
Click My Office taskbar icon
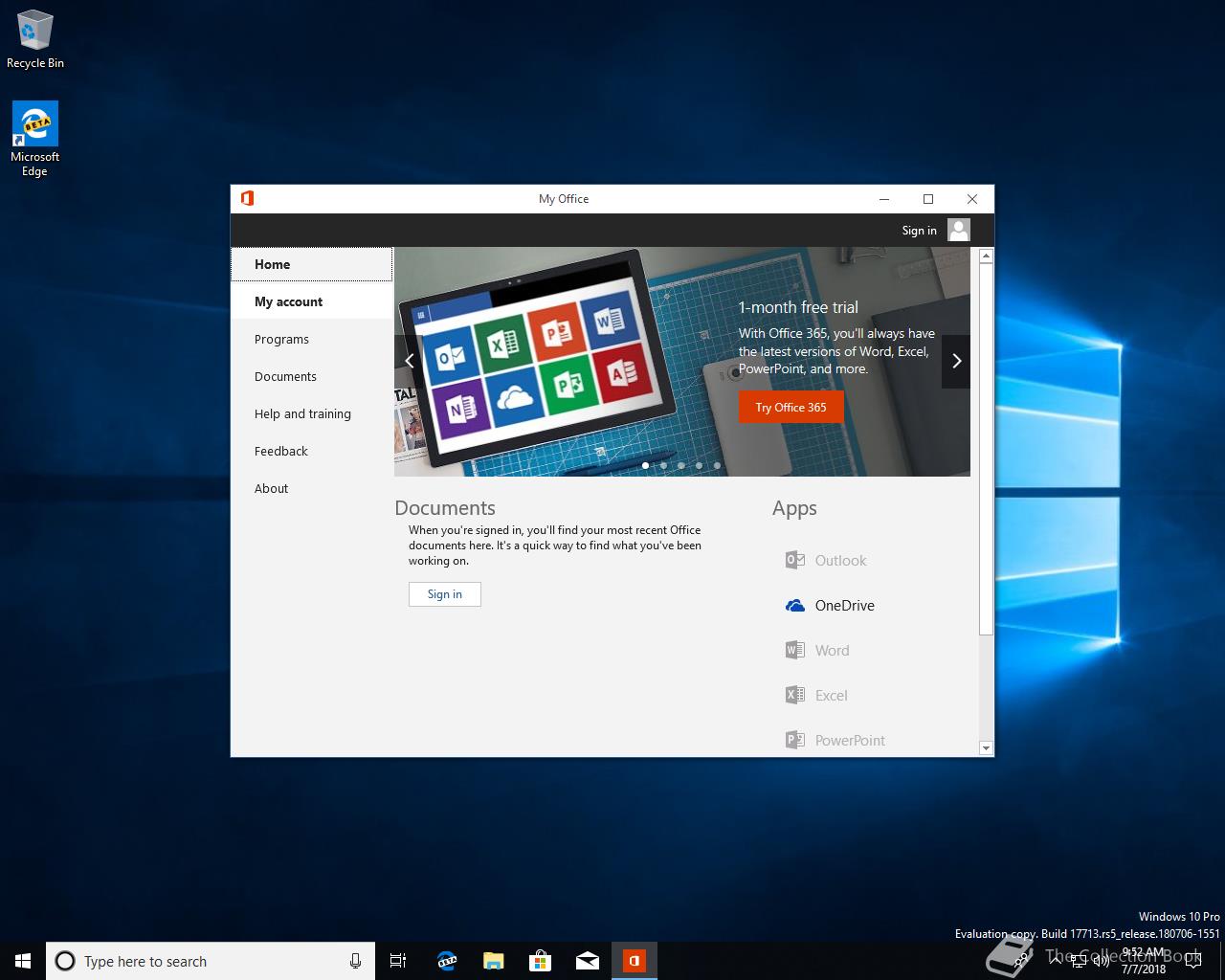(634, 961)
